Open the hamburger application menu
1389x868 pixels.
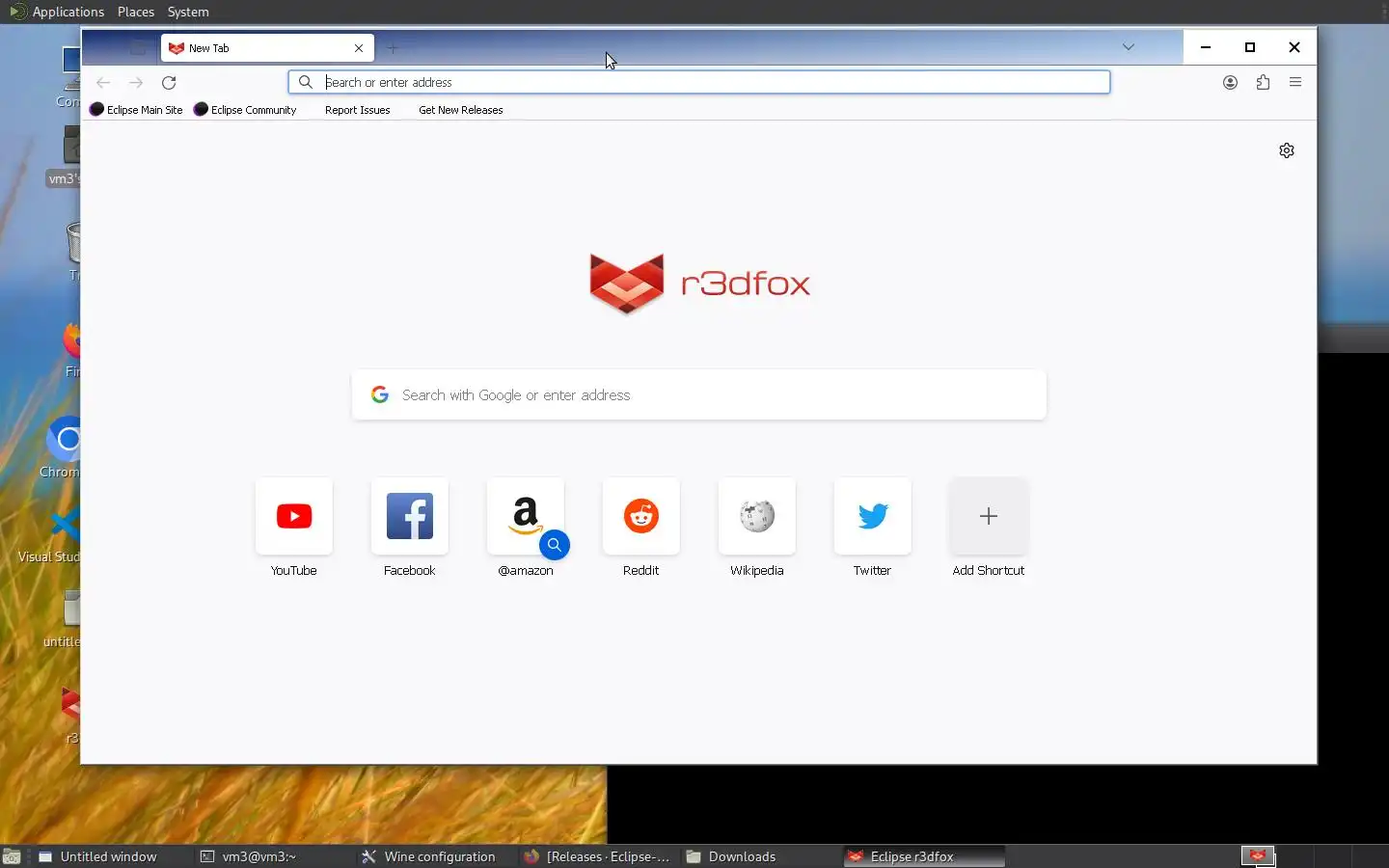tap(1295, 83)
